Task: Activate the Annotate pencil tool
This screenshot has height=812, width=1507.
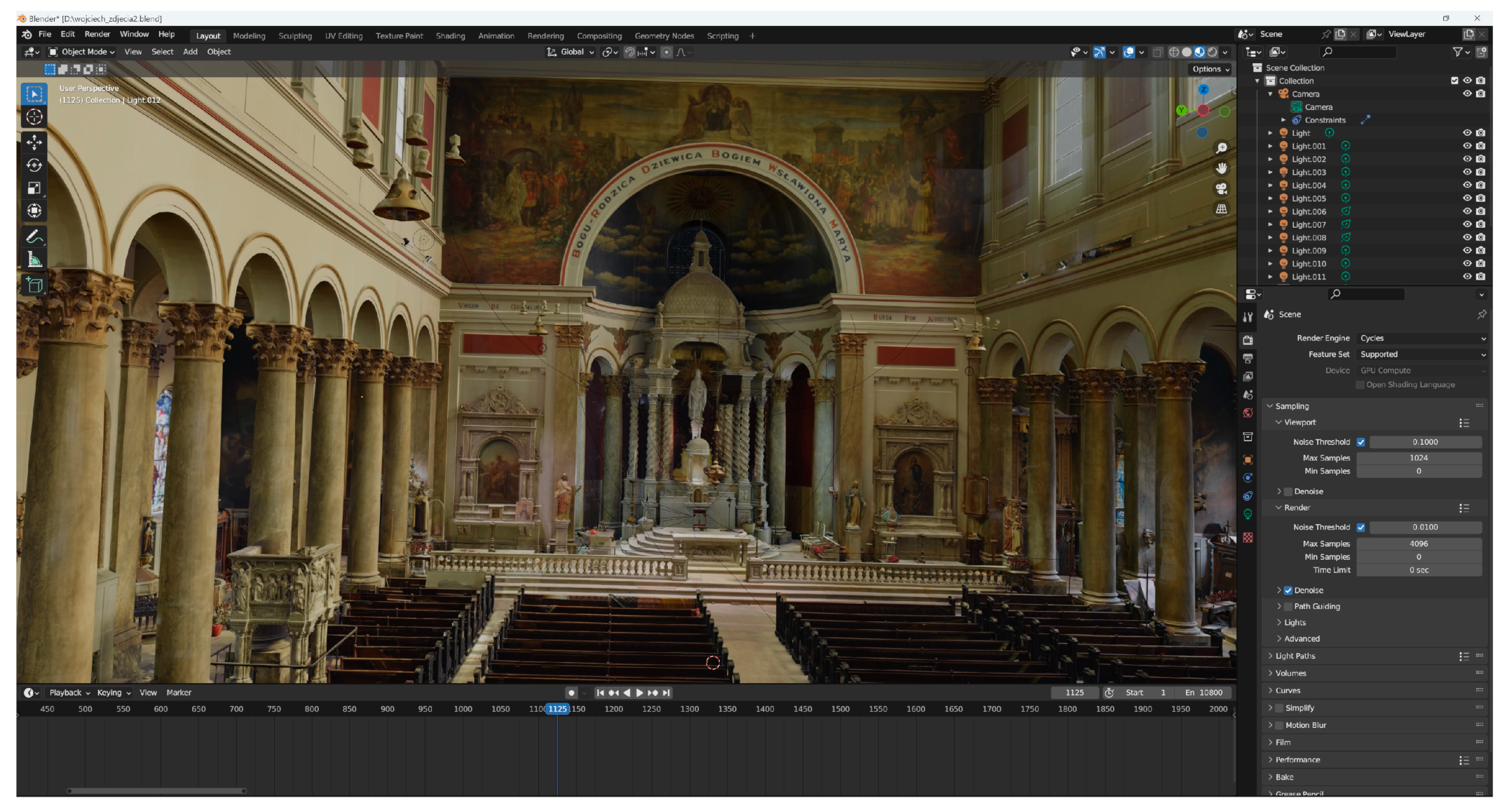Action: [x=34, y=238]
